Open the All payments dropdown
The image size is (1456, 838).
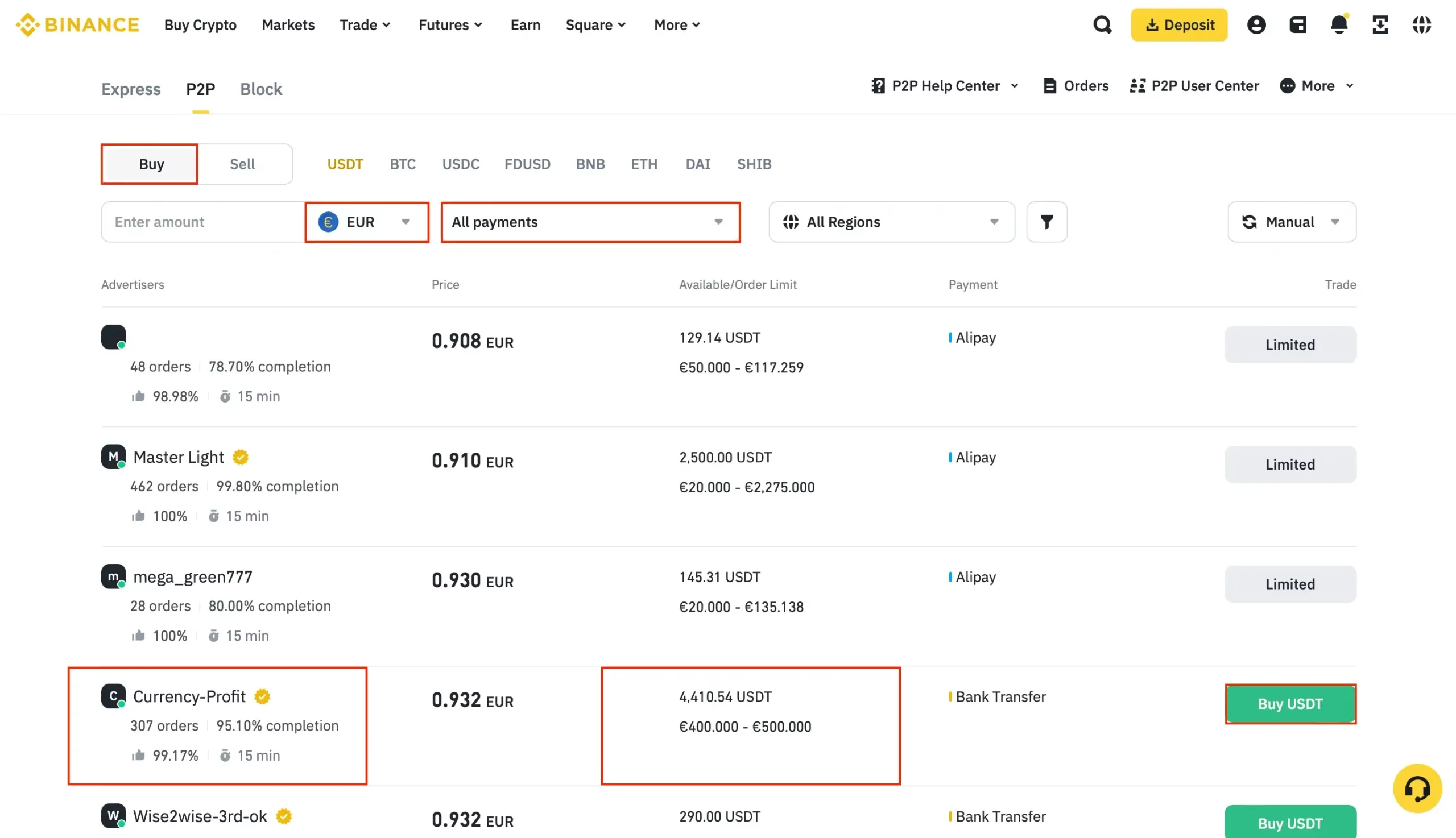coord(590,222)
